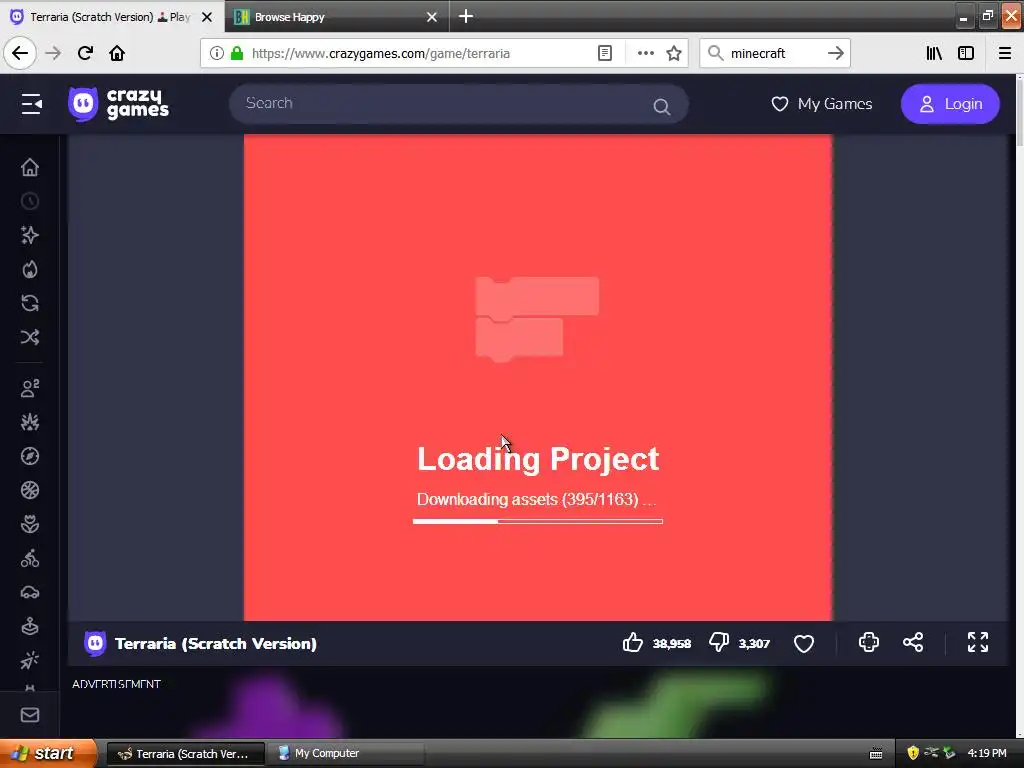1024x768 pixels.
Task: Click the random game shuffle icon
Action: pyautogui.click(x=30, y=337)
